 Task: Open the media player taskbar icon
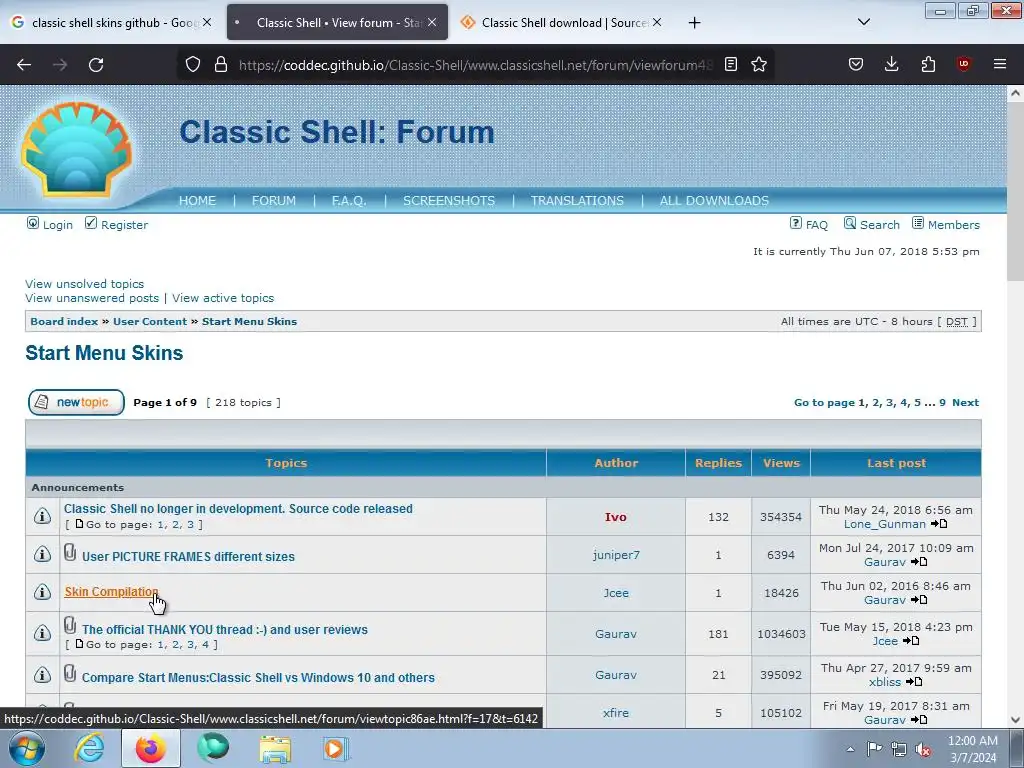point(336,748)
